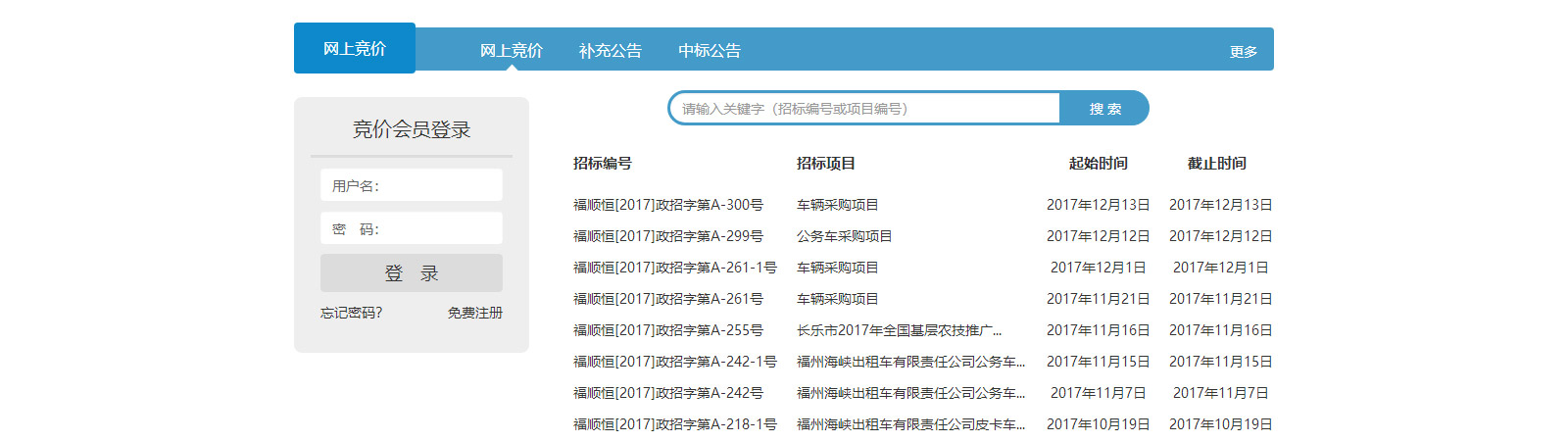Open bid number A-255号 entry

(x=667, y=330)
